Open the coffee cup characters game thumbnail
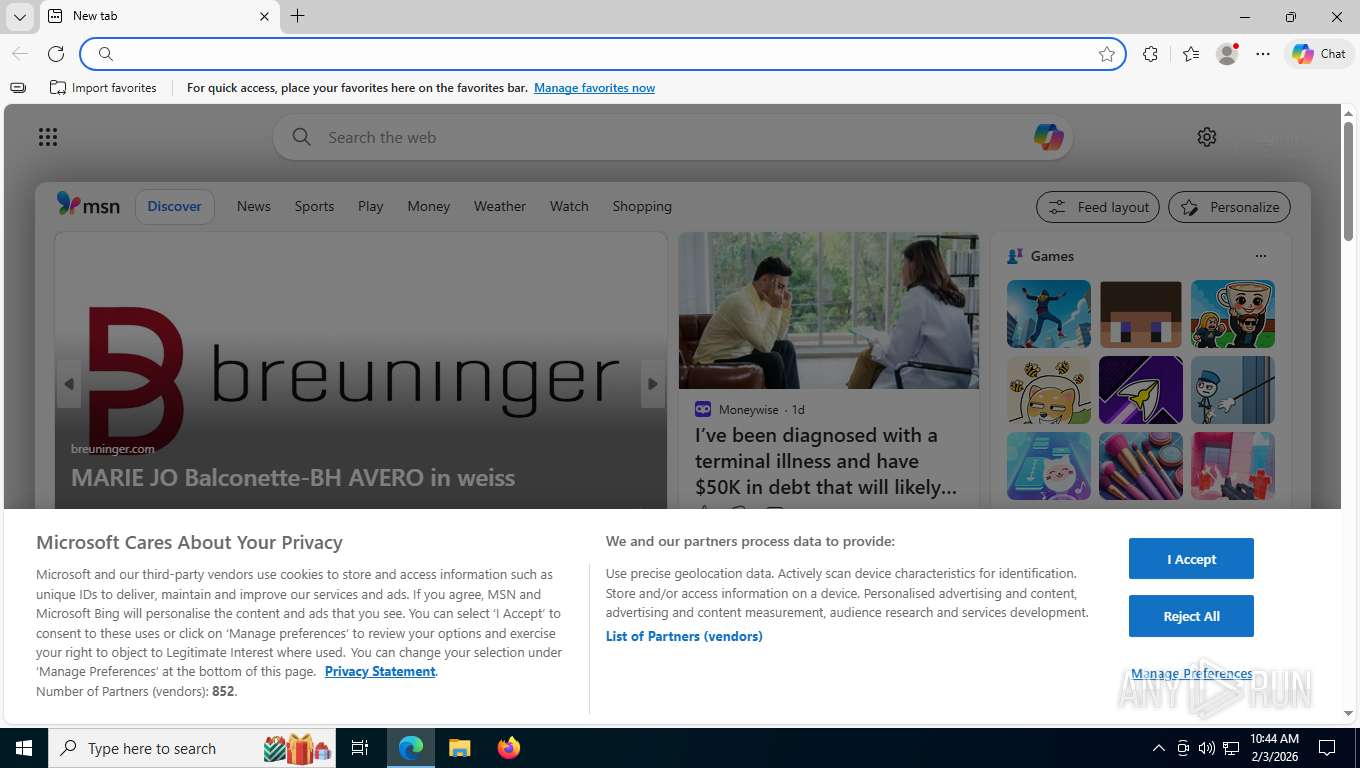The image size is (1360, 768). (x=1233, y=314)
